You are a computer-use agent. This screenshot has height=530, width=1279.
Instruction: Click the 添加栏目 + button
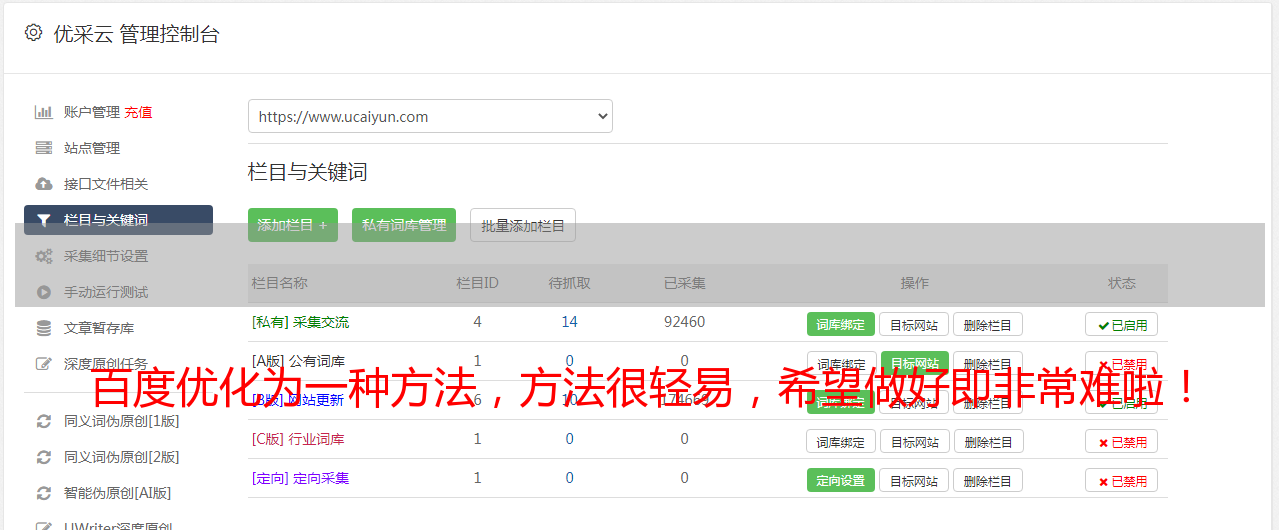[293, 225]
